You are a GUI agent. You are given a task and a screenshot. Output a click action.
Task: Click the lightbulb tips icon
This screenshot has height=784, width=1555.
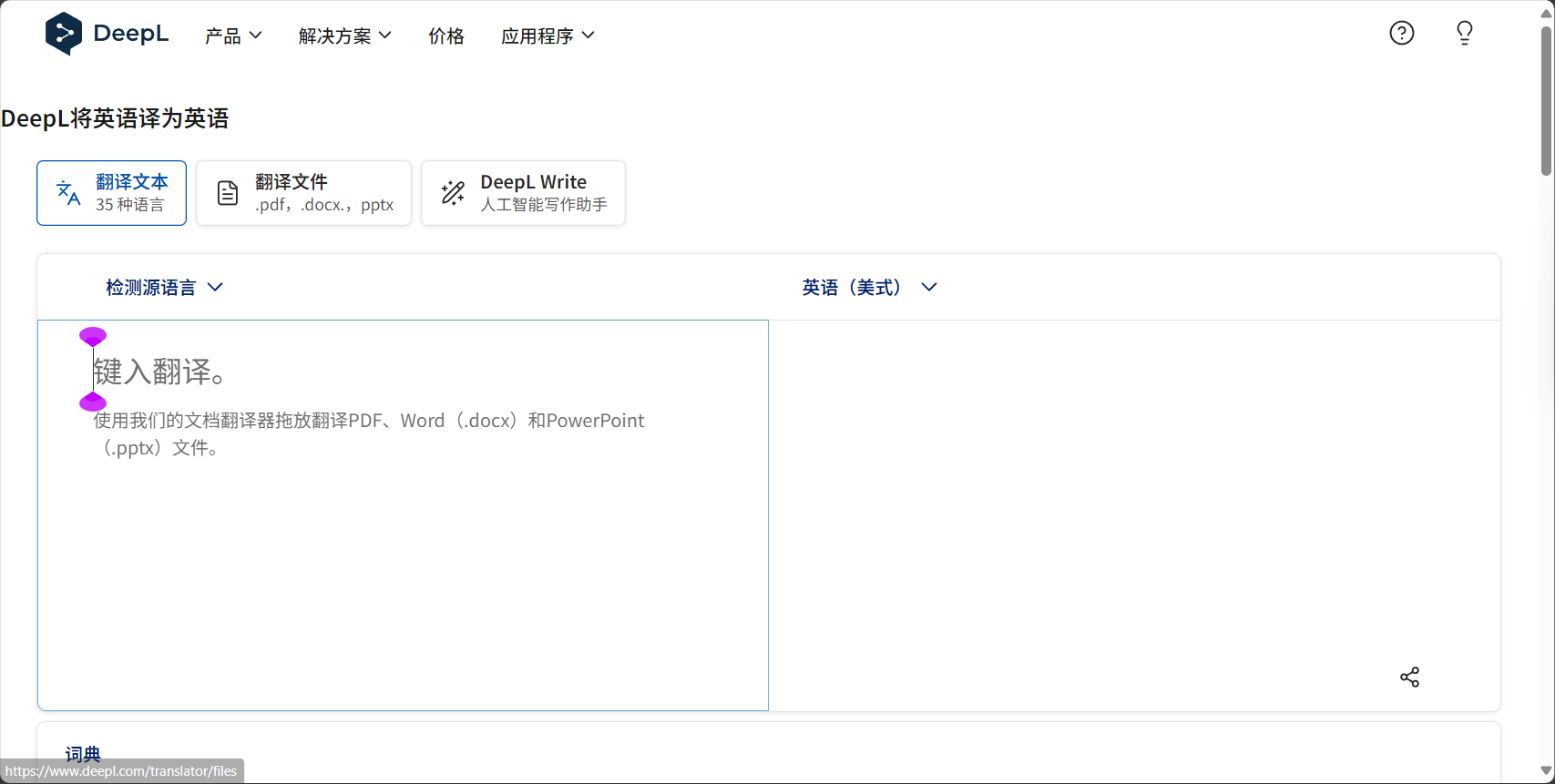coord(1465,34)
